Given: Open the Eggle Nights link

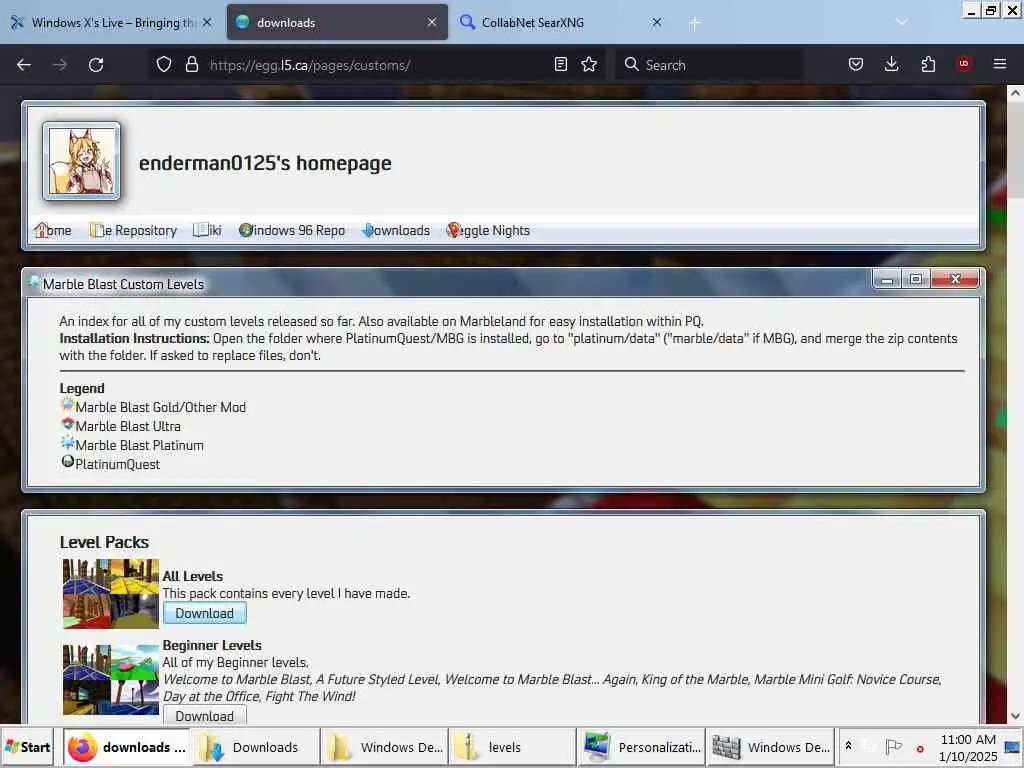Looking at the screenshot, I should coord(488,231).
